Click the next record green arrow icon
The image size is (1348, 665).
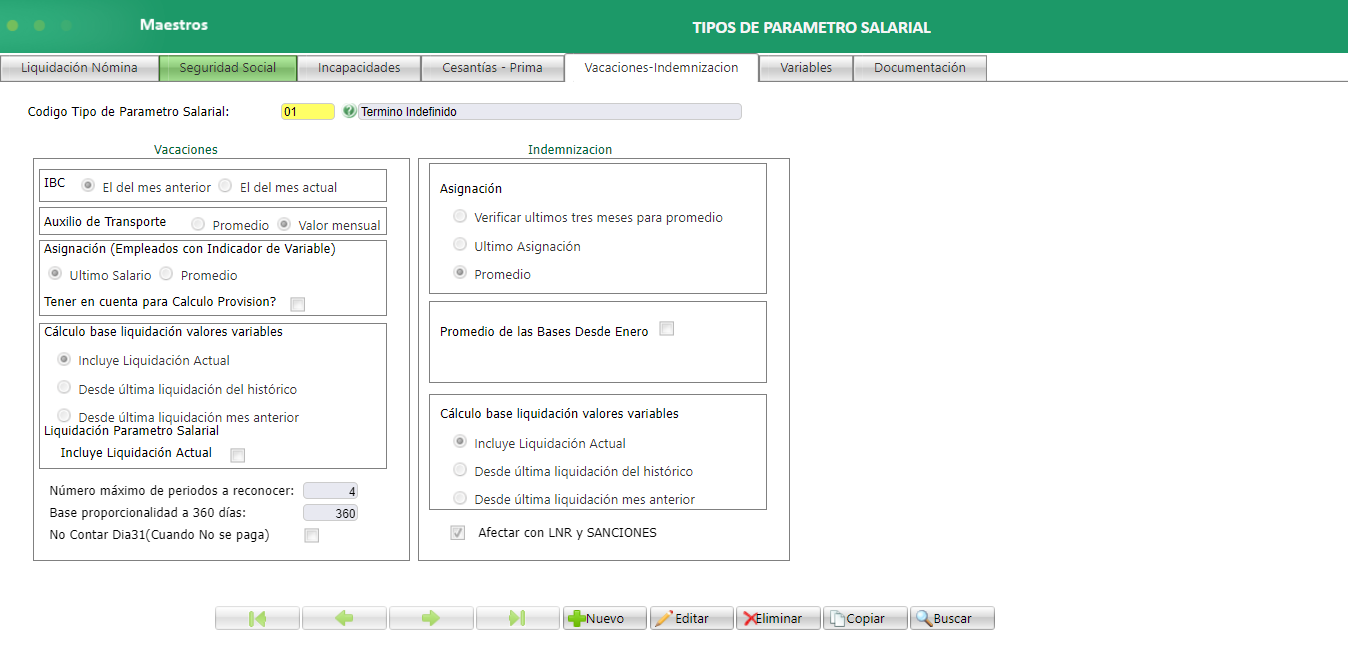point(431,617)
